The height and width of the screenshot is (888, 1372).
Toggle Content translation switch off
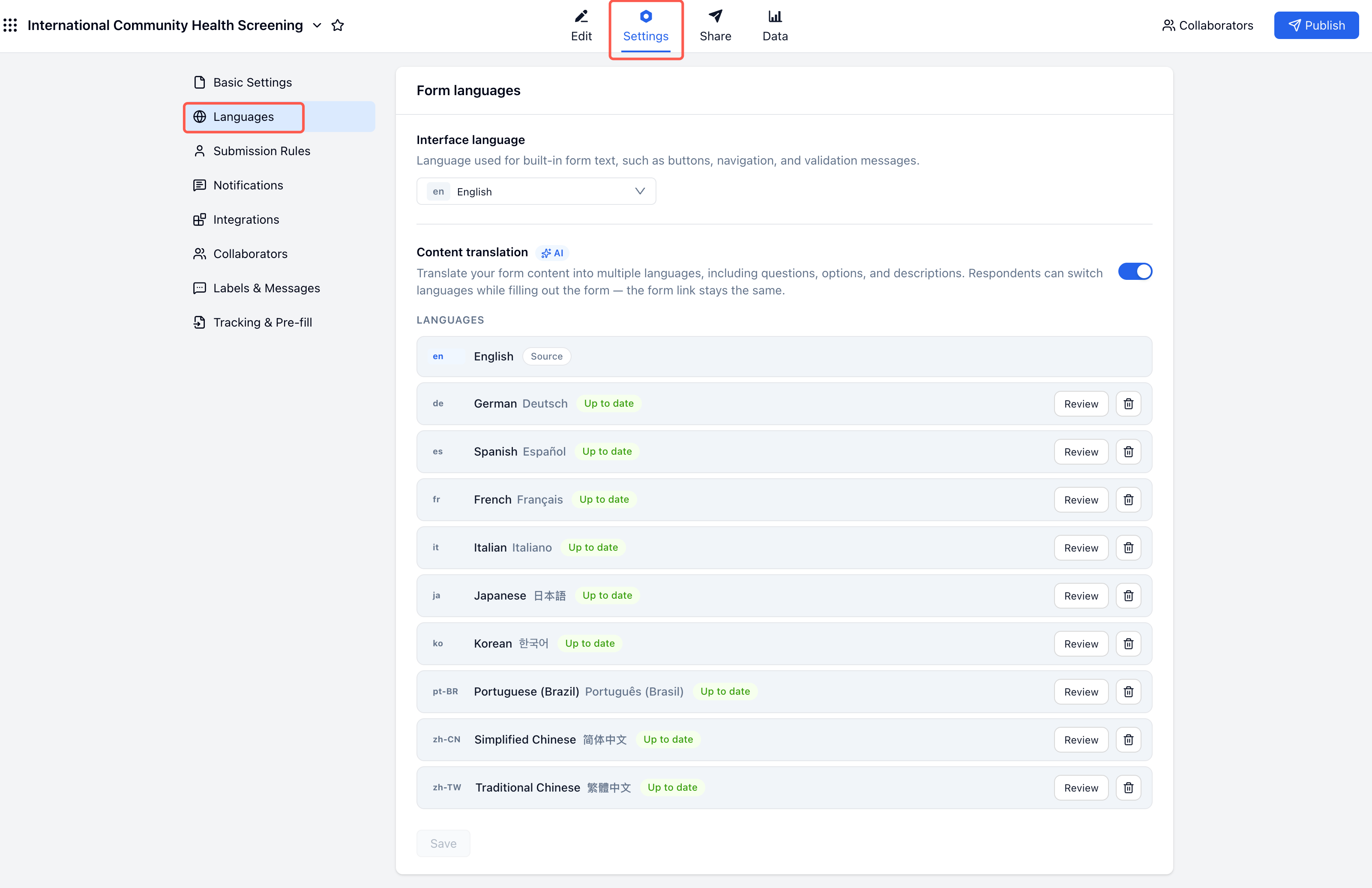(x=1135, y=272)
